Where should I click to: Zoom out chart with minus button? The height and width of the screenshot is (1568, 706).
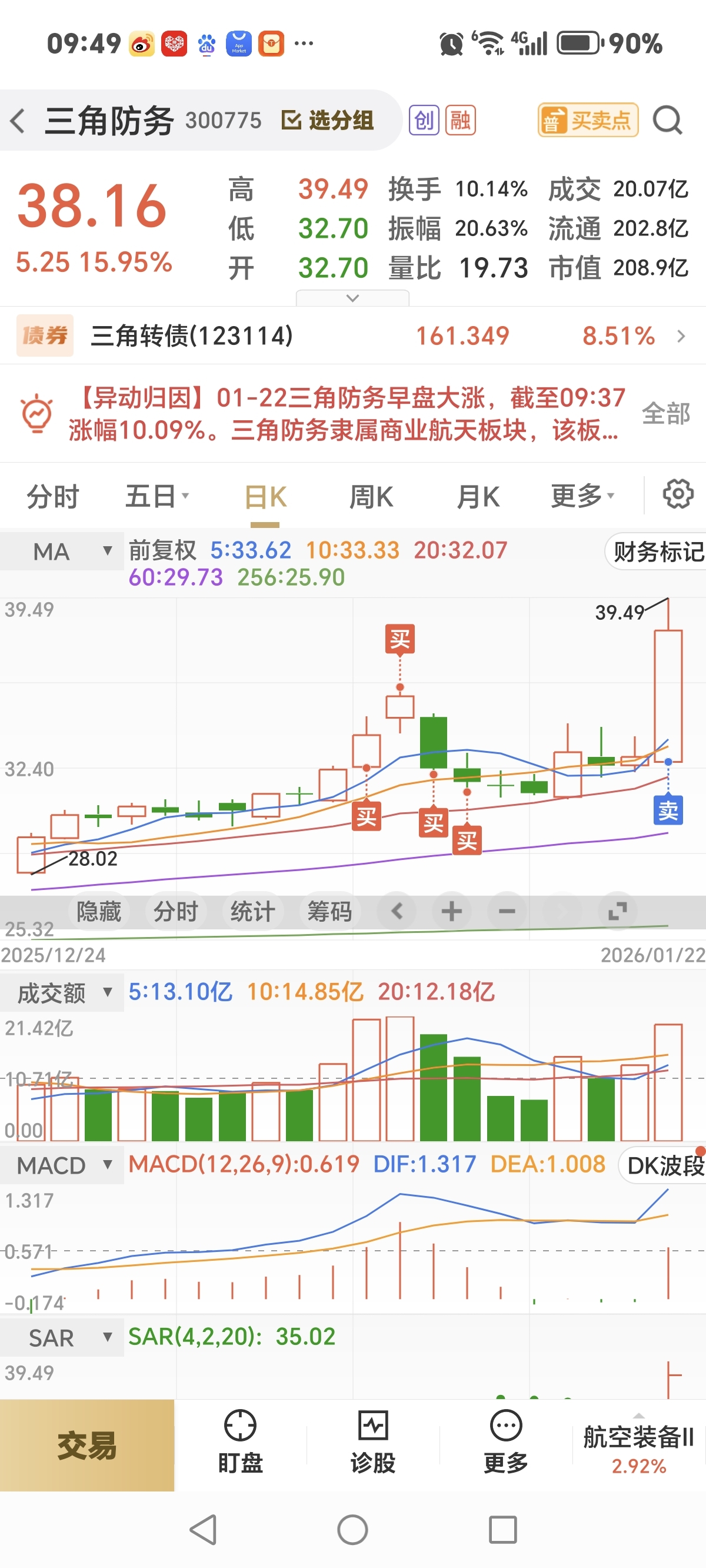(x=507, y=911)
